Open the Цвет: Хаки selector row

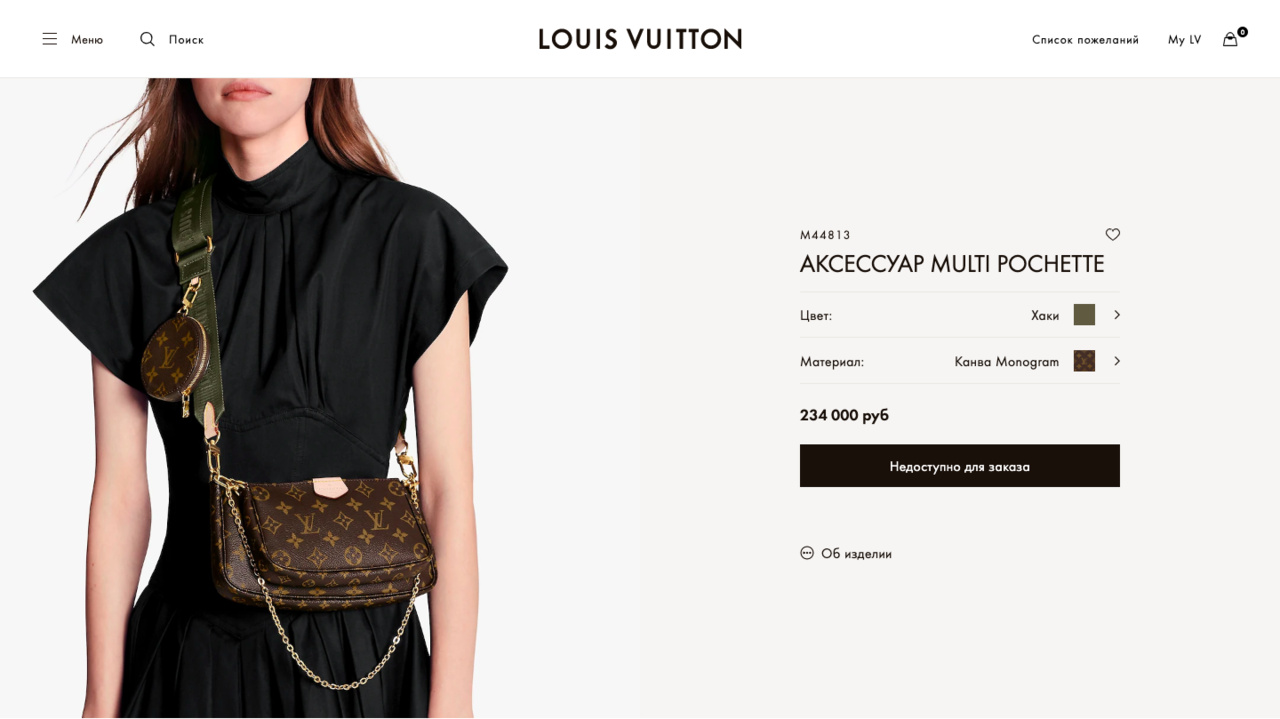pos(960,315)
